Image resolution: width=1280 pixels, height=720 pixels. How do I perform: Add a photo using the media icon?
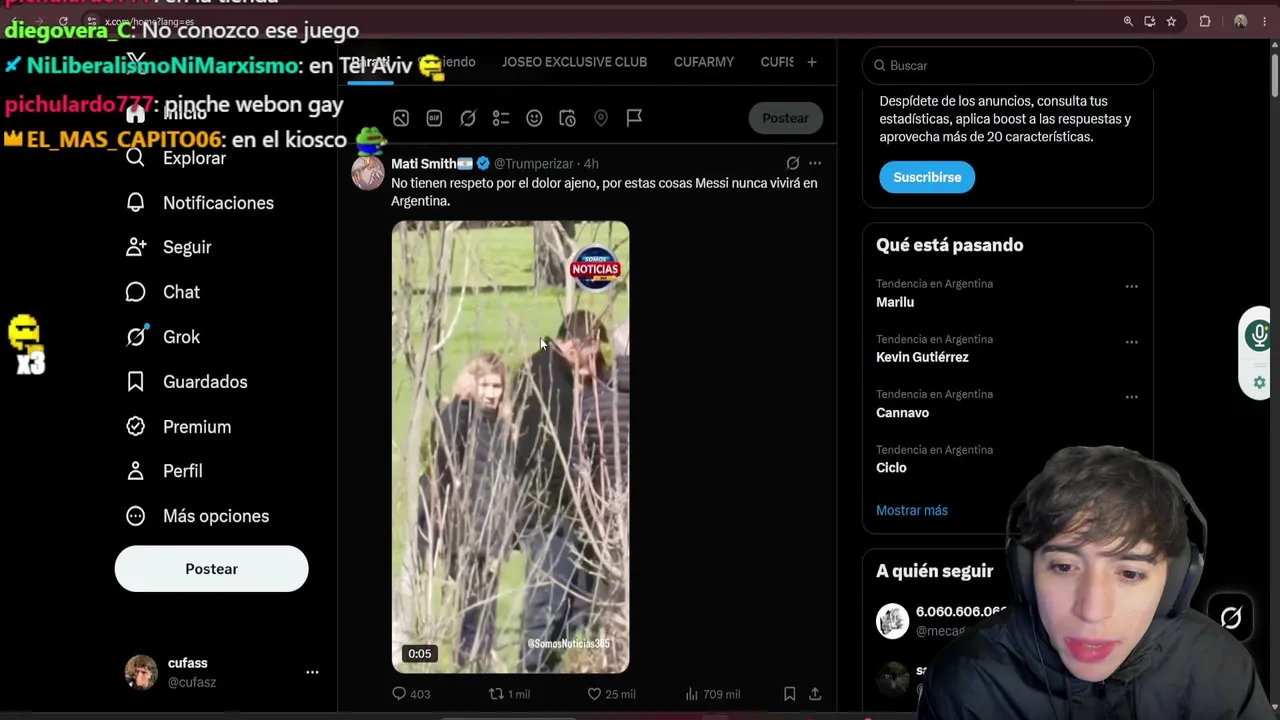pyautogui.click(x=401, y=118)
